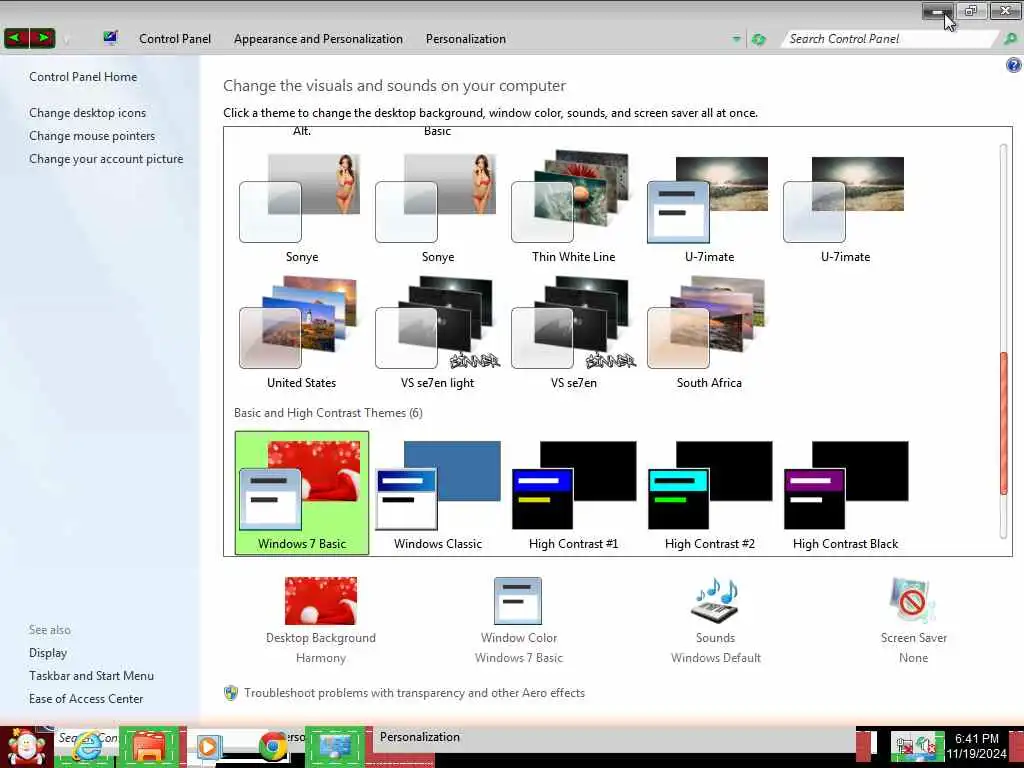
Task: Click the green refresh button
Action: (758, 39)
